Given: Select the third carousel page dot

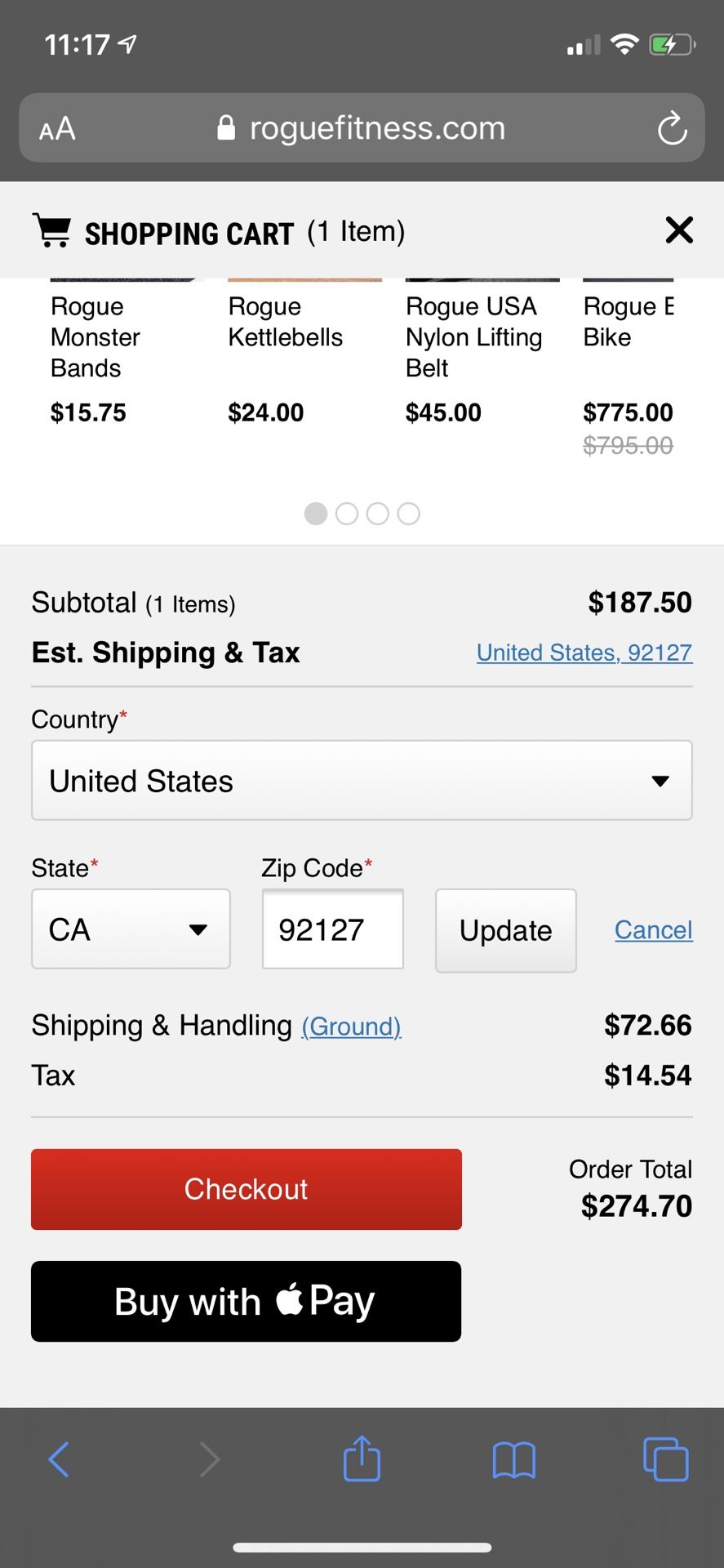Looking at the screenshot, I should tap(378, 514).
